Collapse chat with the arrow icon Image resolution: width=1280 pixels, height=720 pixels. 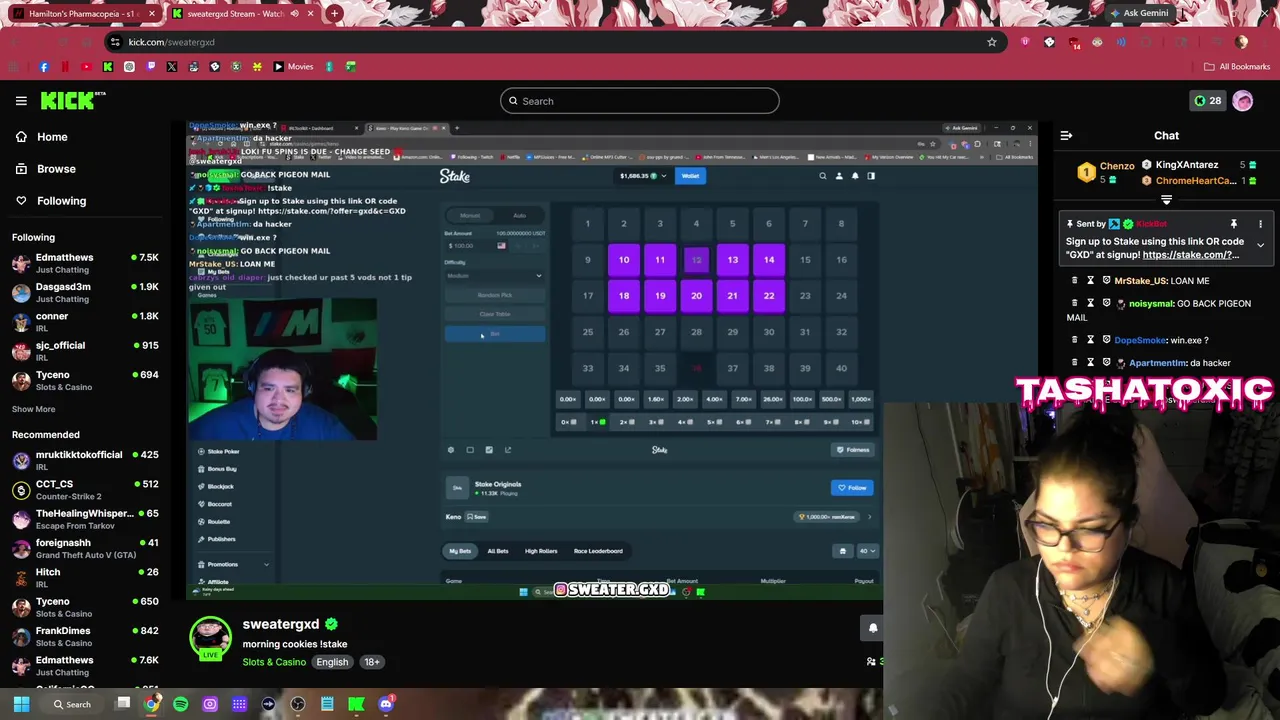click(x=1066, y=136)
